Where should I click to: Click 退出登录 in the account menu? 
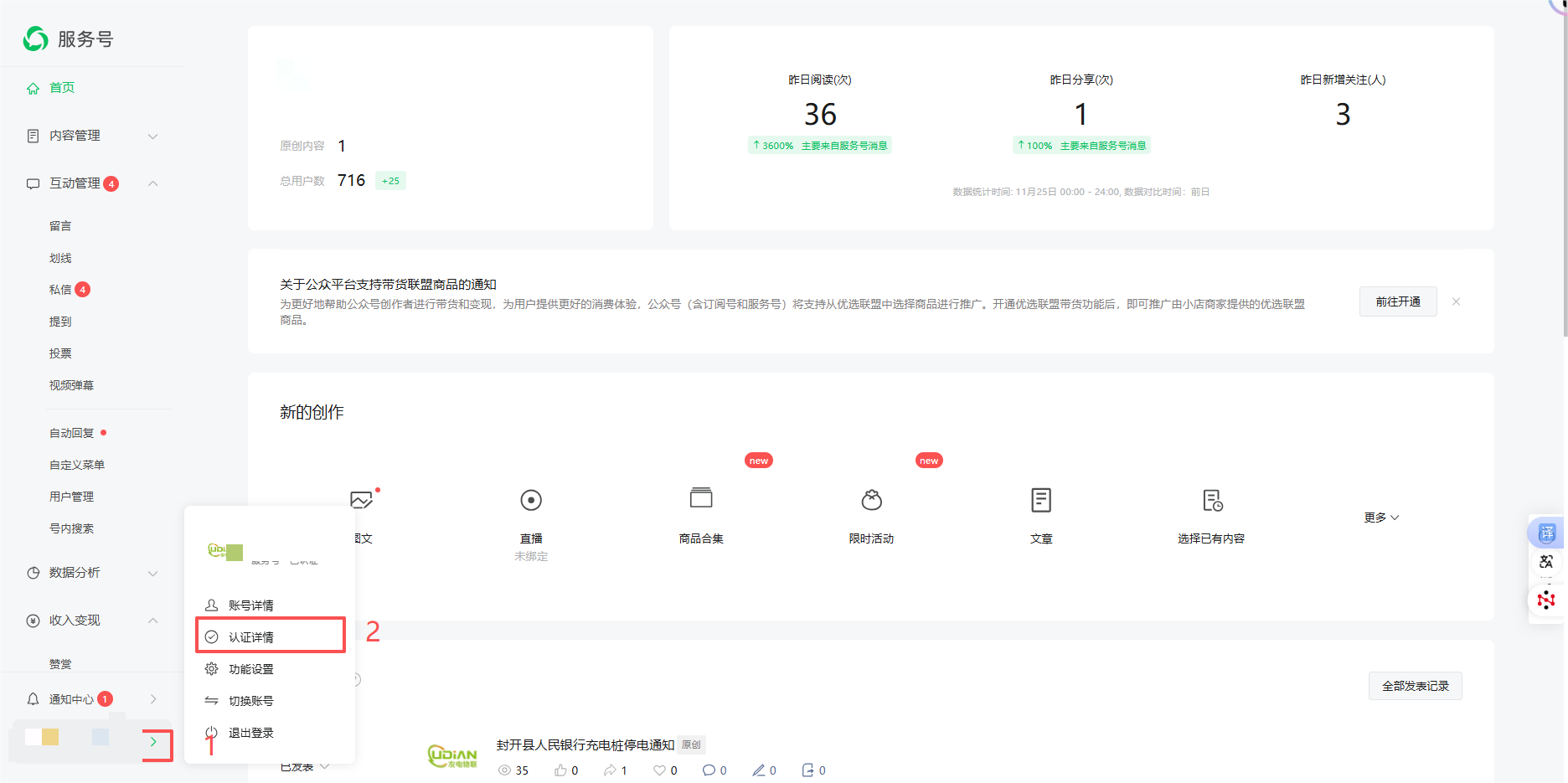[250, 732]
